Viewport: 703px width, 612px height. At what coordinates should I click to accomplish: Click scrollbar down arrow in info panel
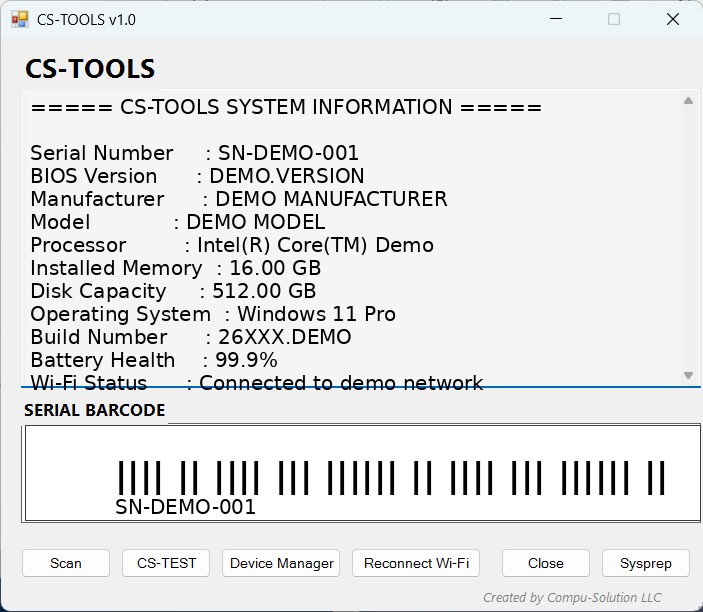688,375
